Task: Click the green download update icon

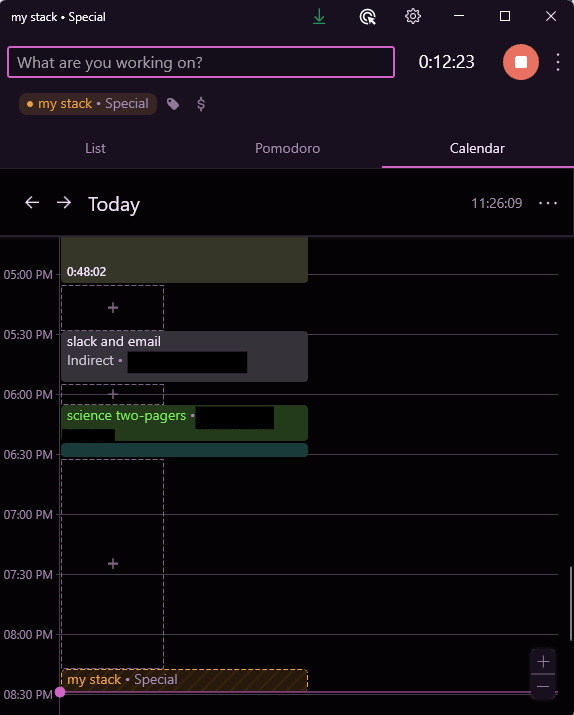Action: click(319, 17)
